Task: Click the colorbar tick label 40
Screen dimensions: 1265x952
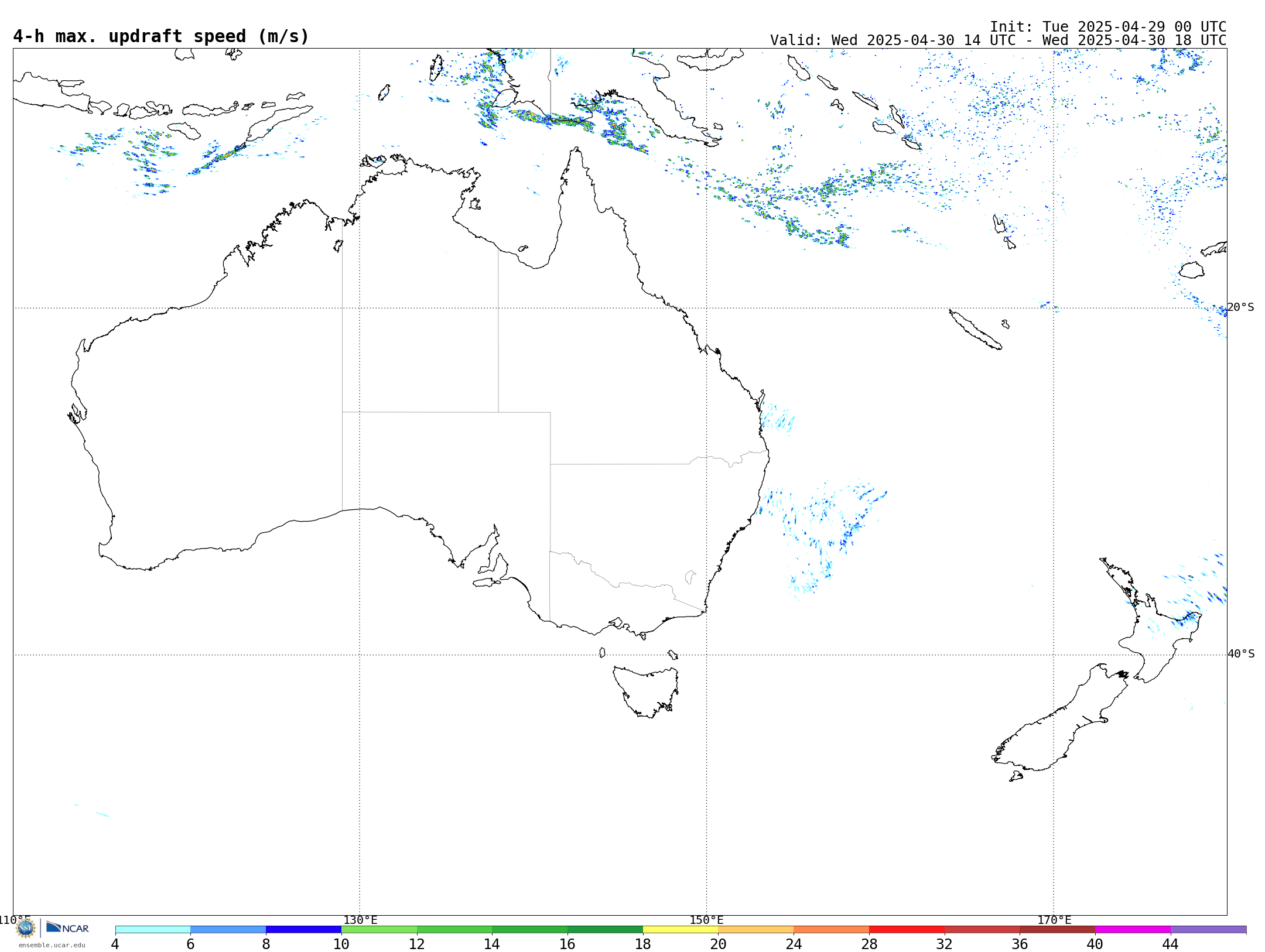Action: [x=1095, y=944]
